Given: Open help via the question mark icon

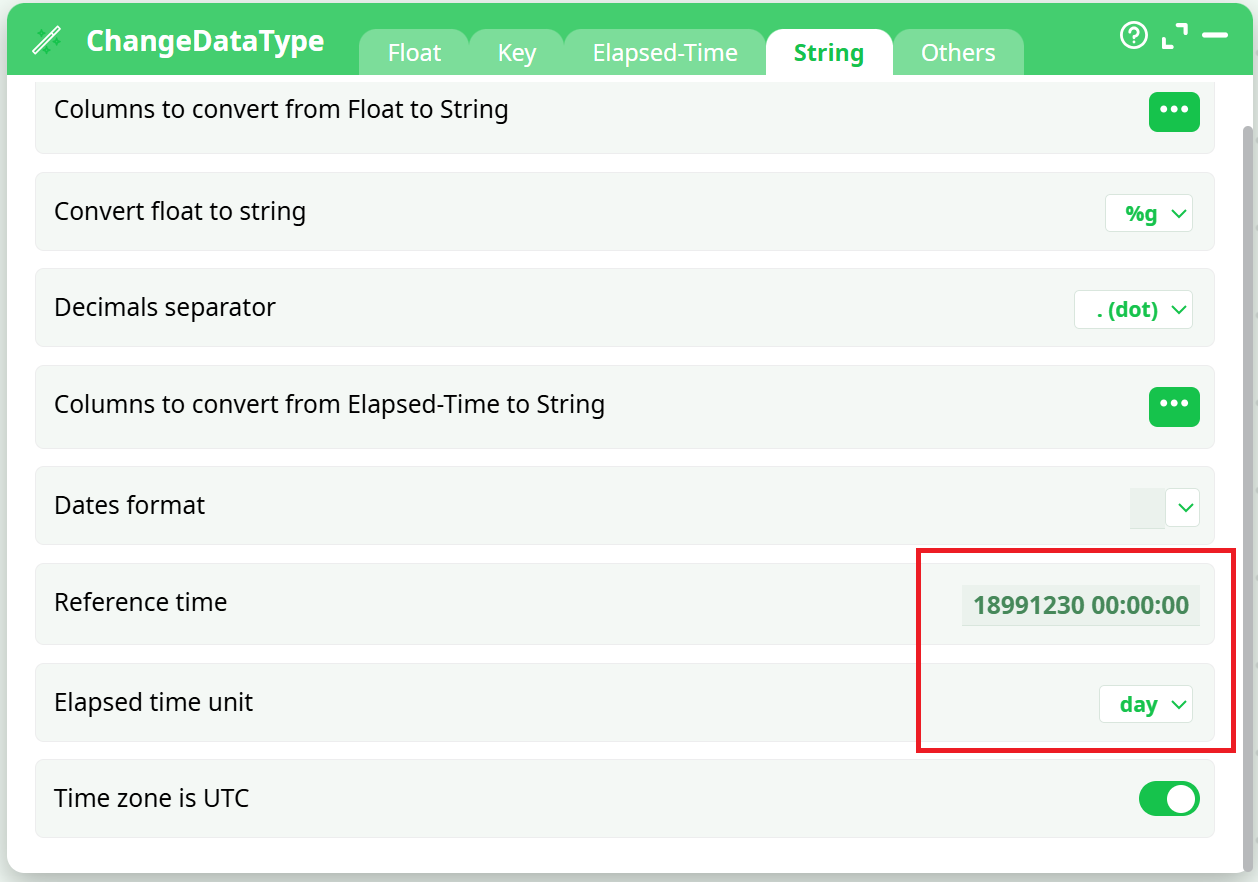Looking at the screenshot, I should click(1133, 36).
